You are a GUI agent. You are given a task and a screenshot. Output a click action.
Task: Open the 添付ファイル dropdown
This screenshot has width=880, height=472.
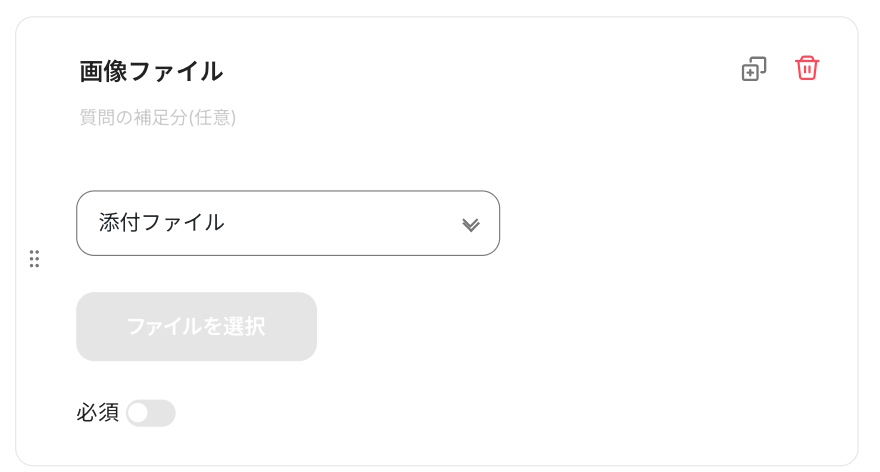[x=288, y=223]
